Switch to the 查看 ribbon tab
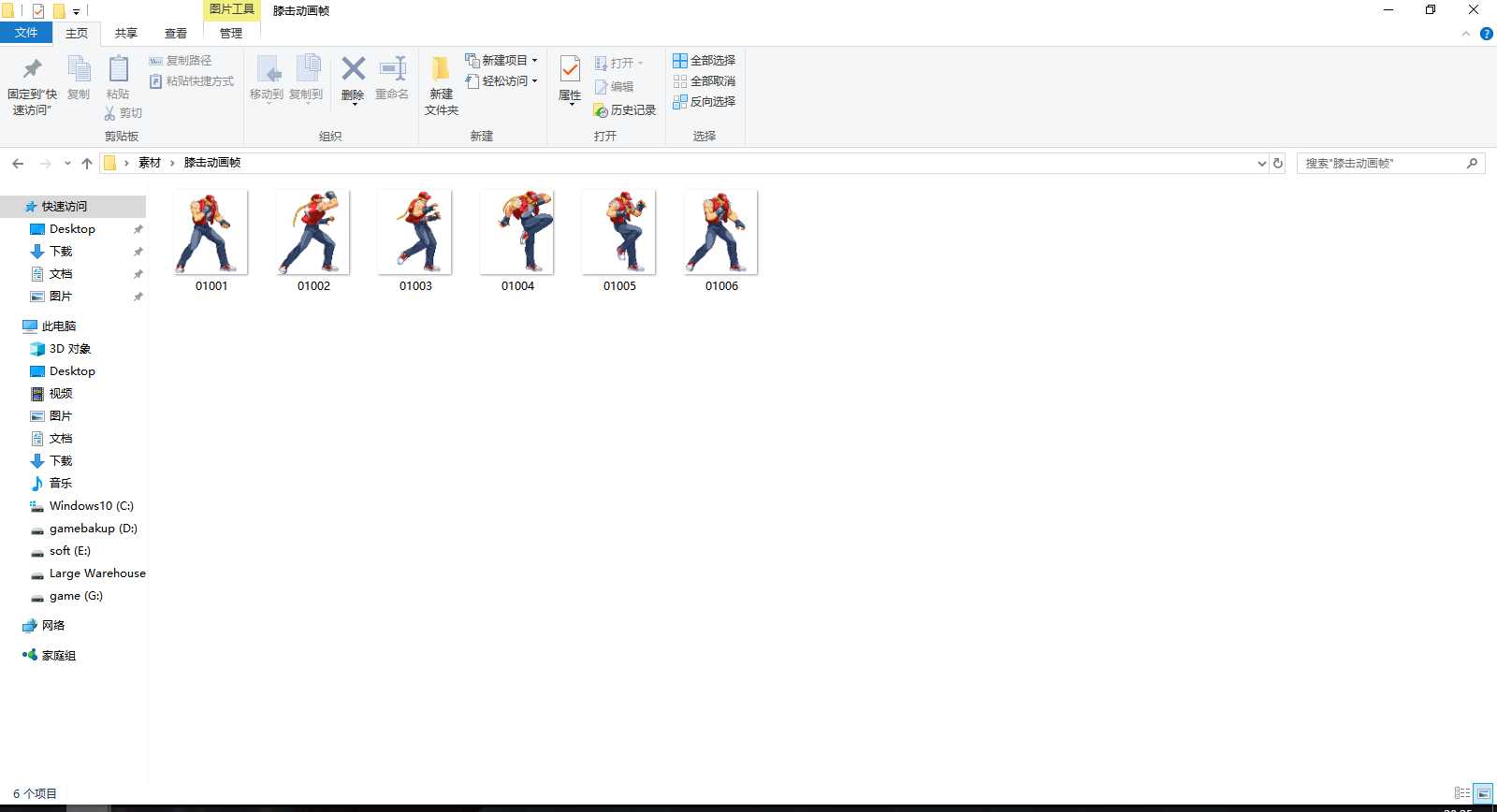Image resolution: width=1497 pixels, height=812 pixels. click(176, 34)
